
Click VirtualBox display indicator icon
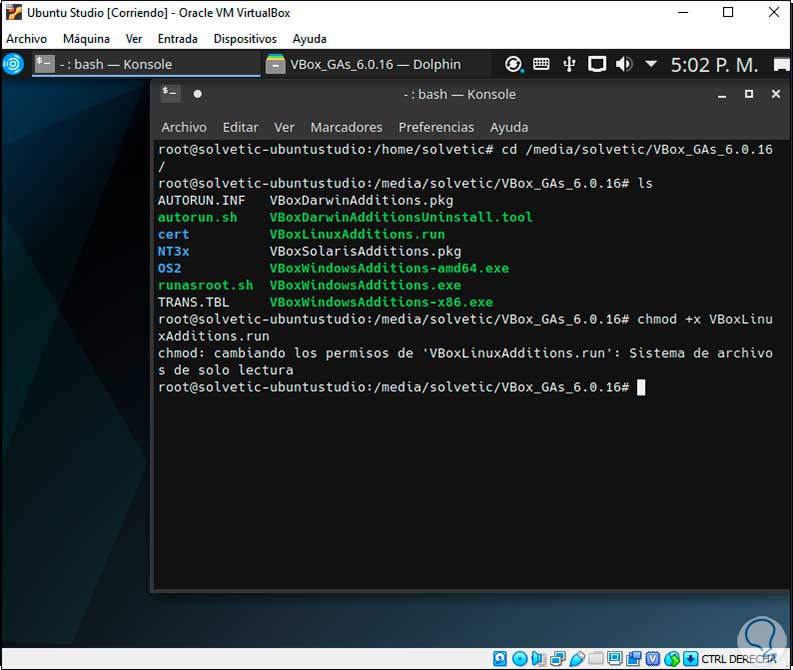coord(615,658)
